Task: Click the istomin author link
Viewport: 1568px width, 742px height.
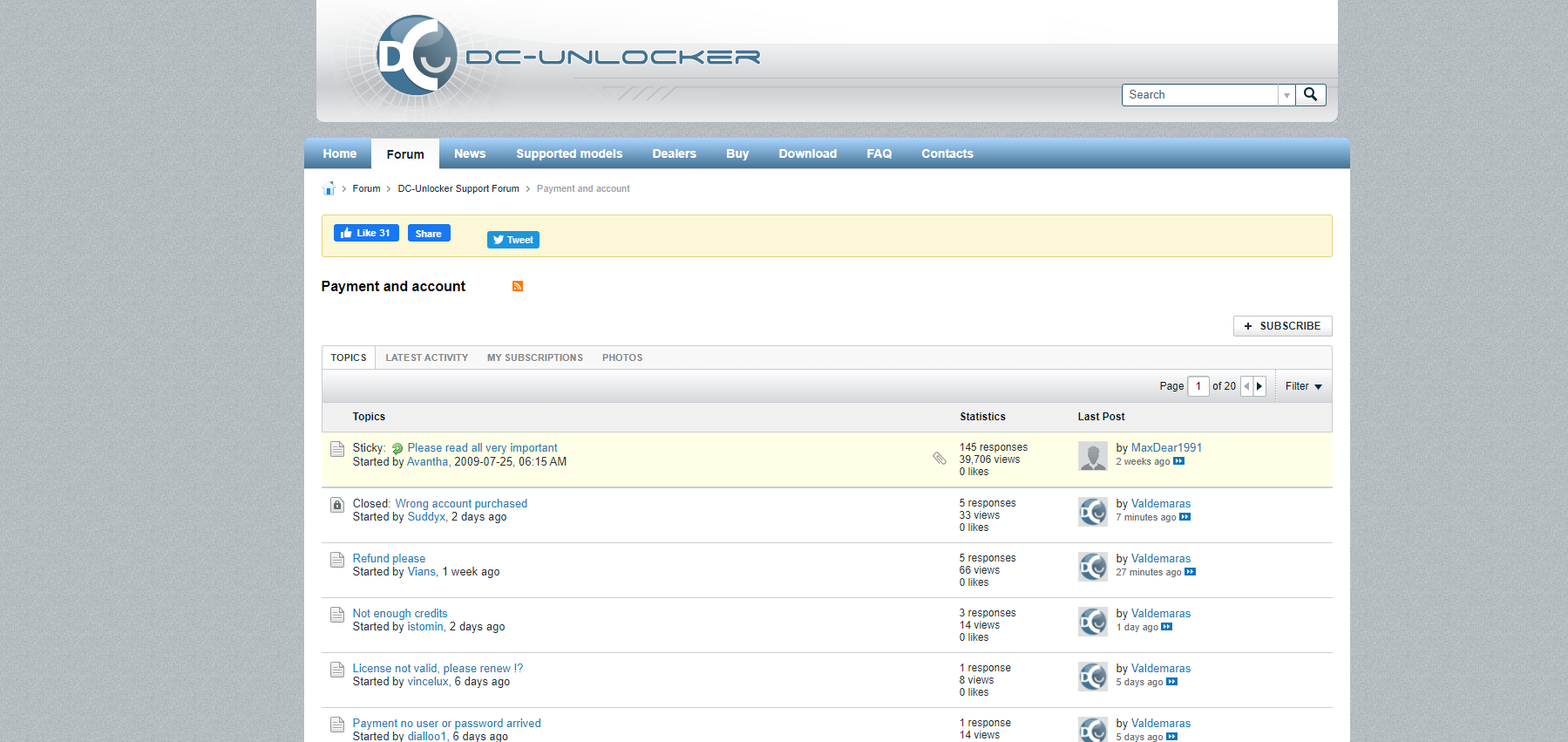Action: (425, 626)
